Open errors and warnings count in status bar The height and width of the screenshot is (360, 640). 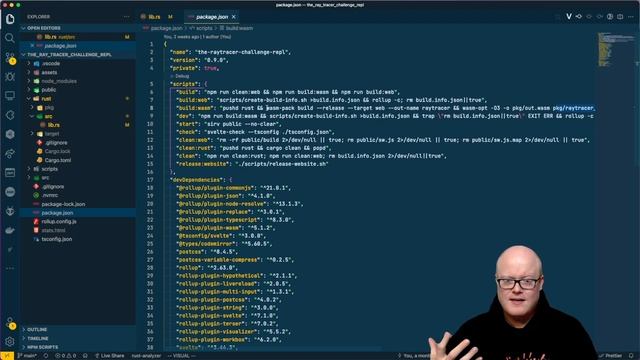point(66,356)
